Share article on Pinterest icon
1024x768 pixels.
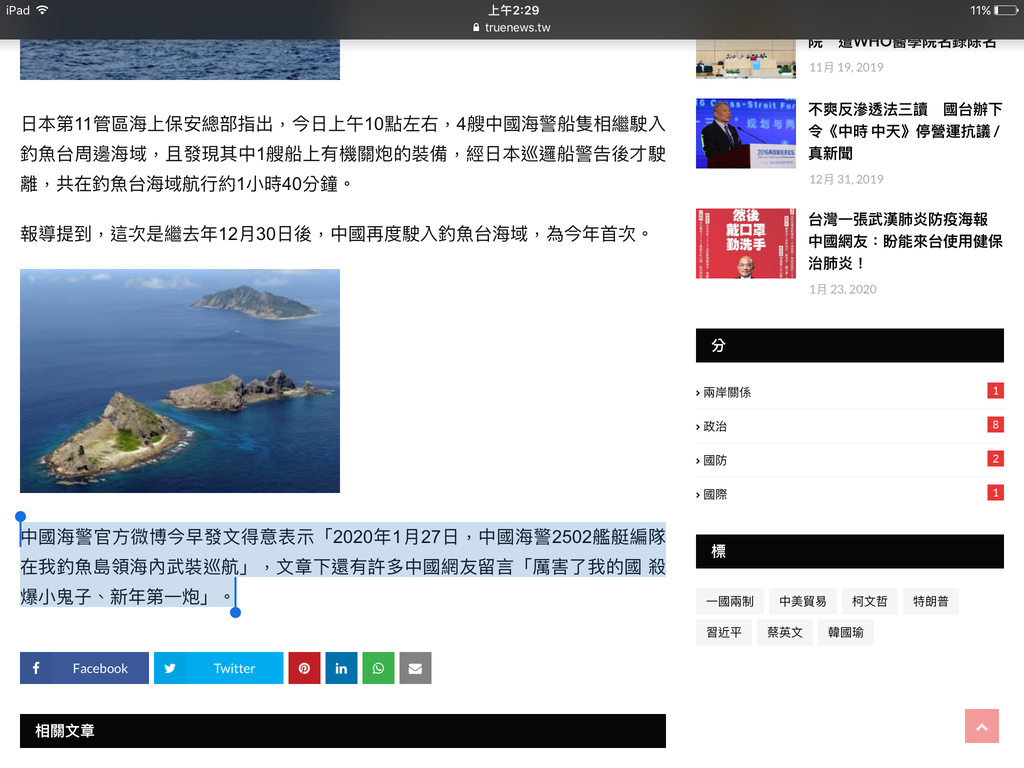pos(304,667)
